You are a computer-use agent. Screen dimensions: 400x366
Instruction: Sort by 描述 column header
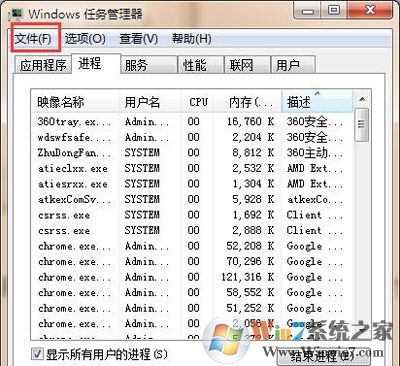[x=317, y=102]
